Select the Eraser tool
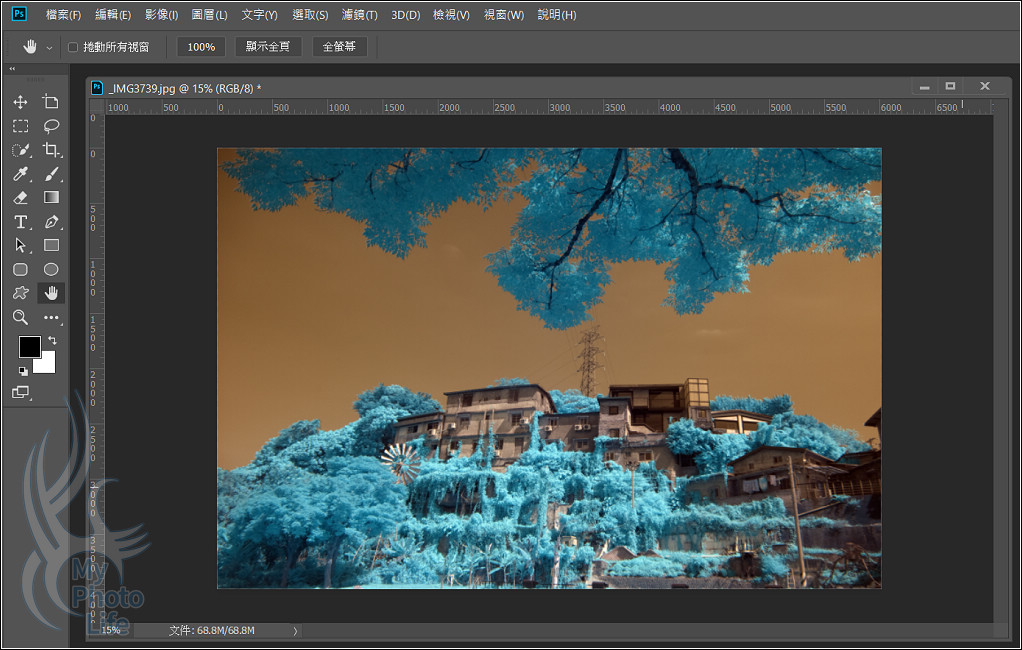Viewport: 1022px width, 650px height. coord(20,198)
